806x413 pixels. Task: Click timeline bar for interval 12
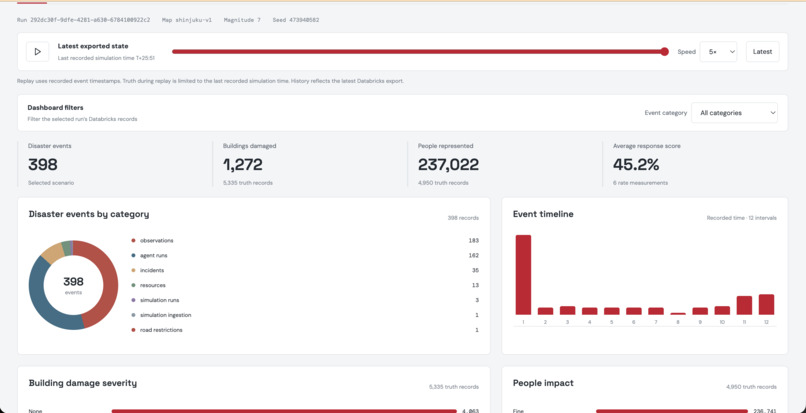pos(766,304)
